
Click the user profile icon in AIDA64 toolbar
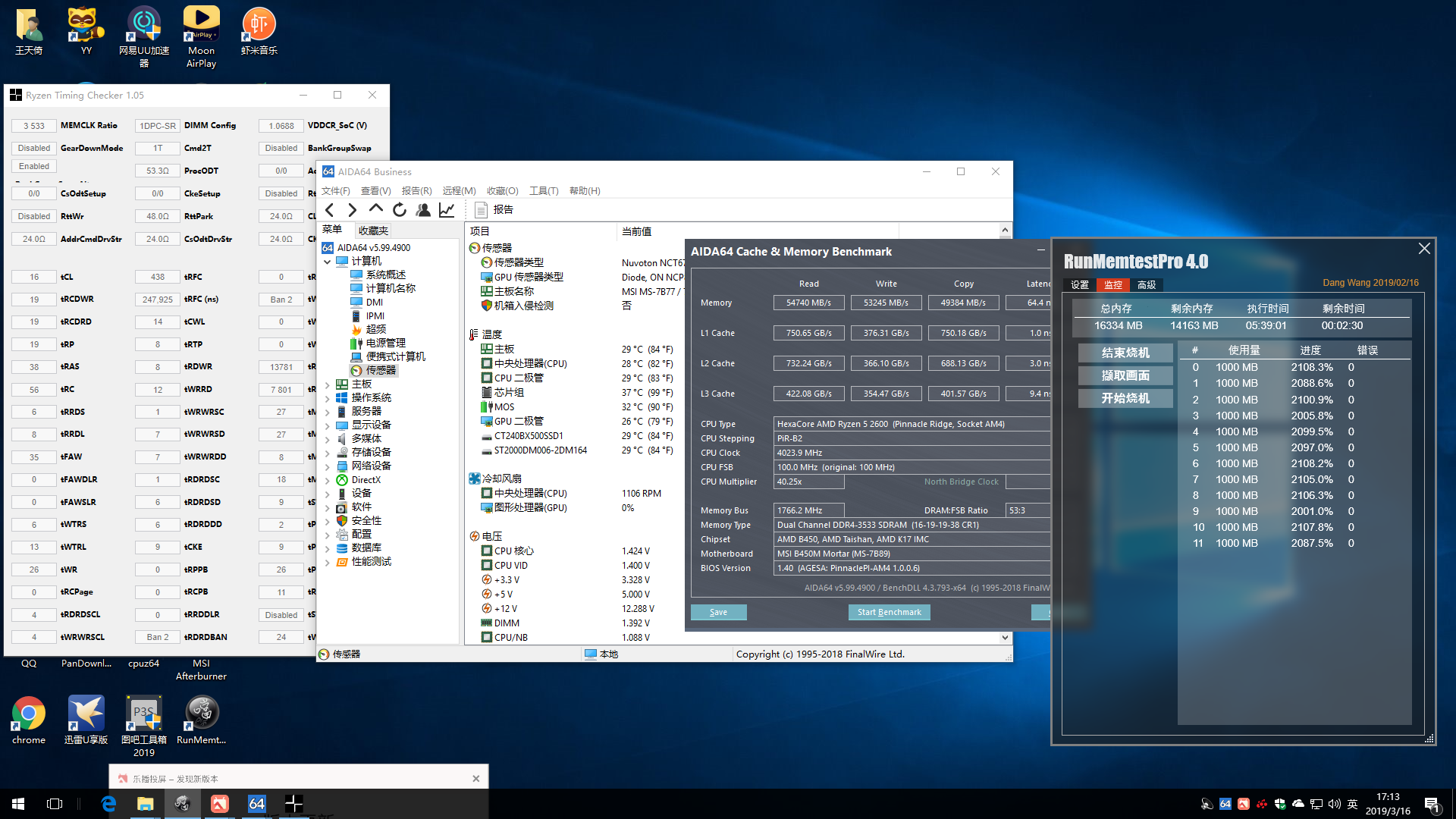click(423, 210)
